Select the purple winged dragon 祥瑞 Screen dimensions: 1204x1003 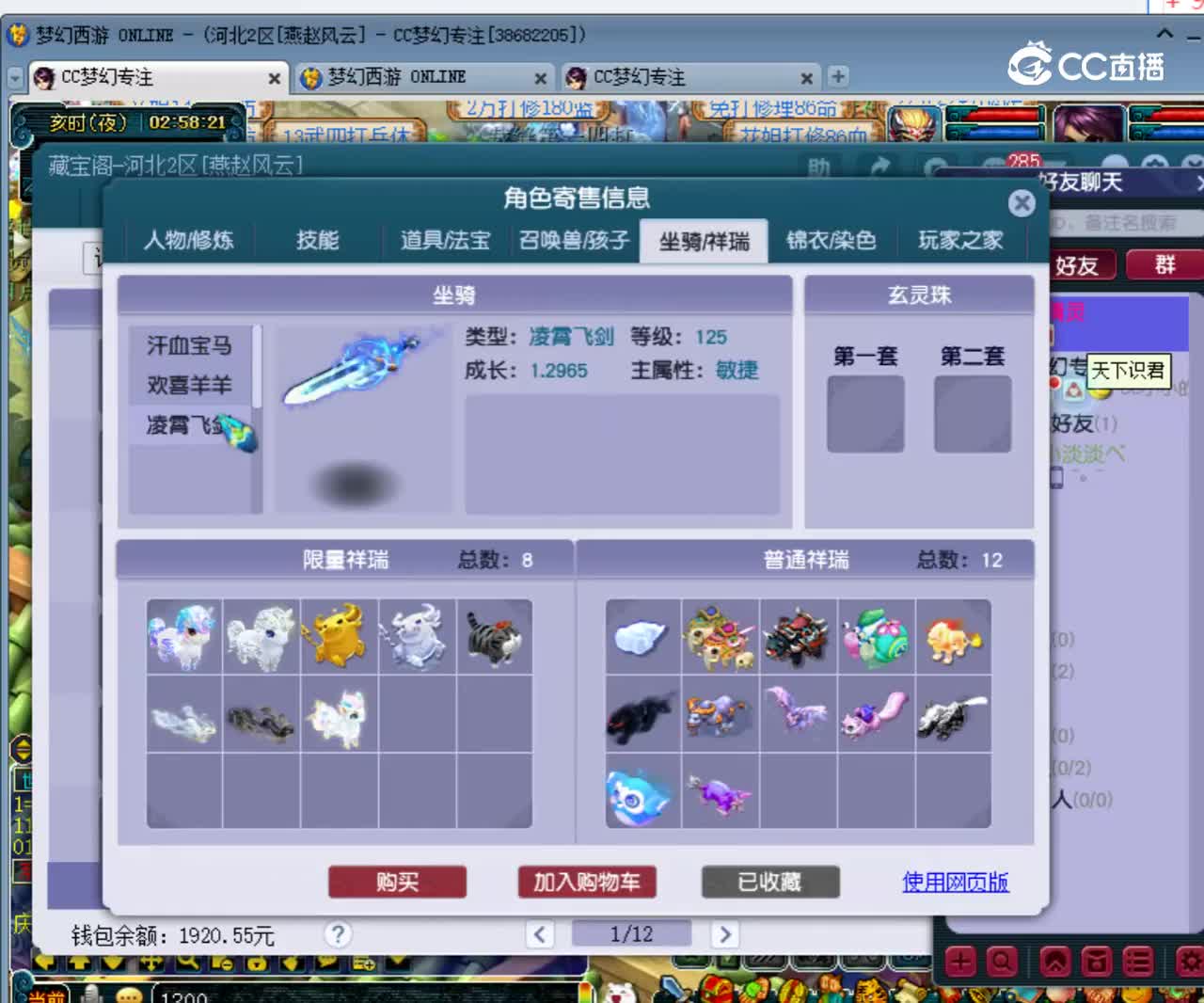tap(799, 714)
